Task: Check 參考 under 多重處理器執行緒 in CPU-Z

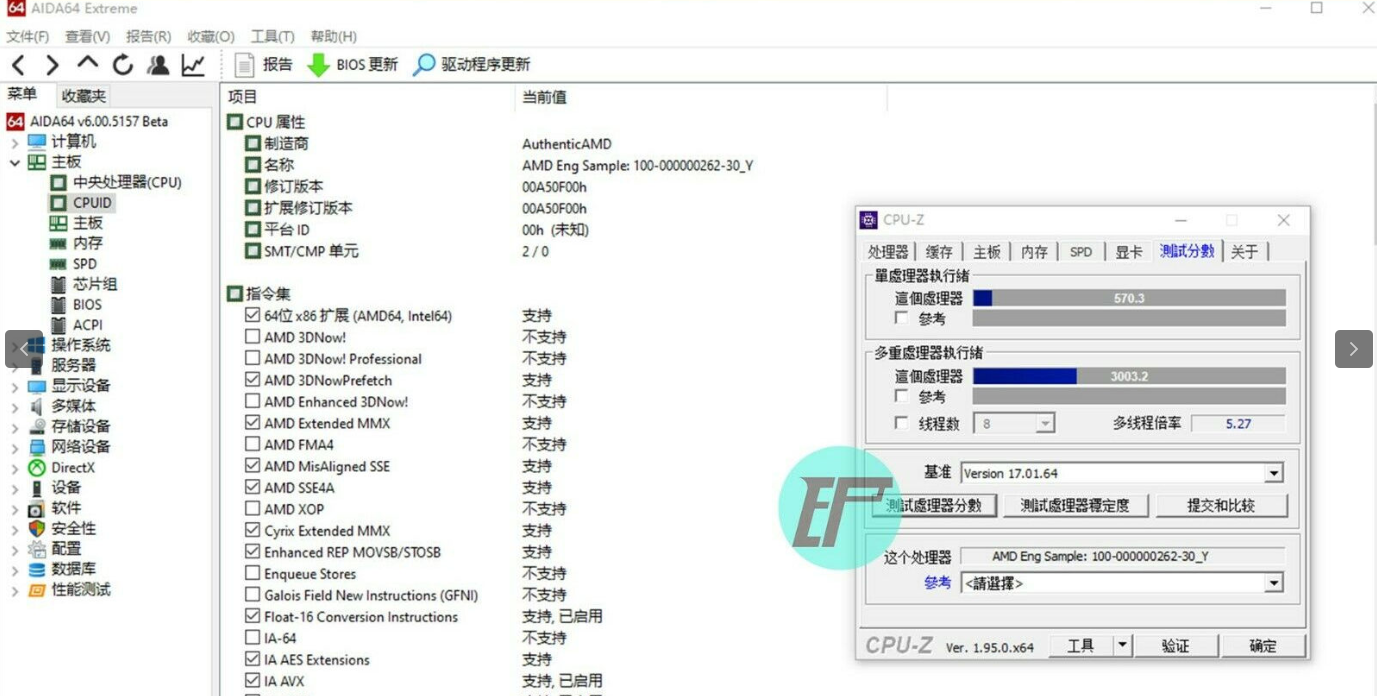Action: (901, 397)
